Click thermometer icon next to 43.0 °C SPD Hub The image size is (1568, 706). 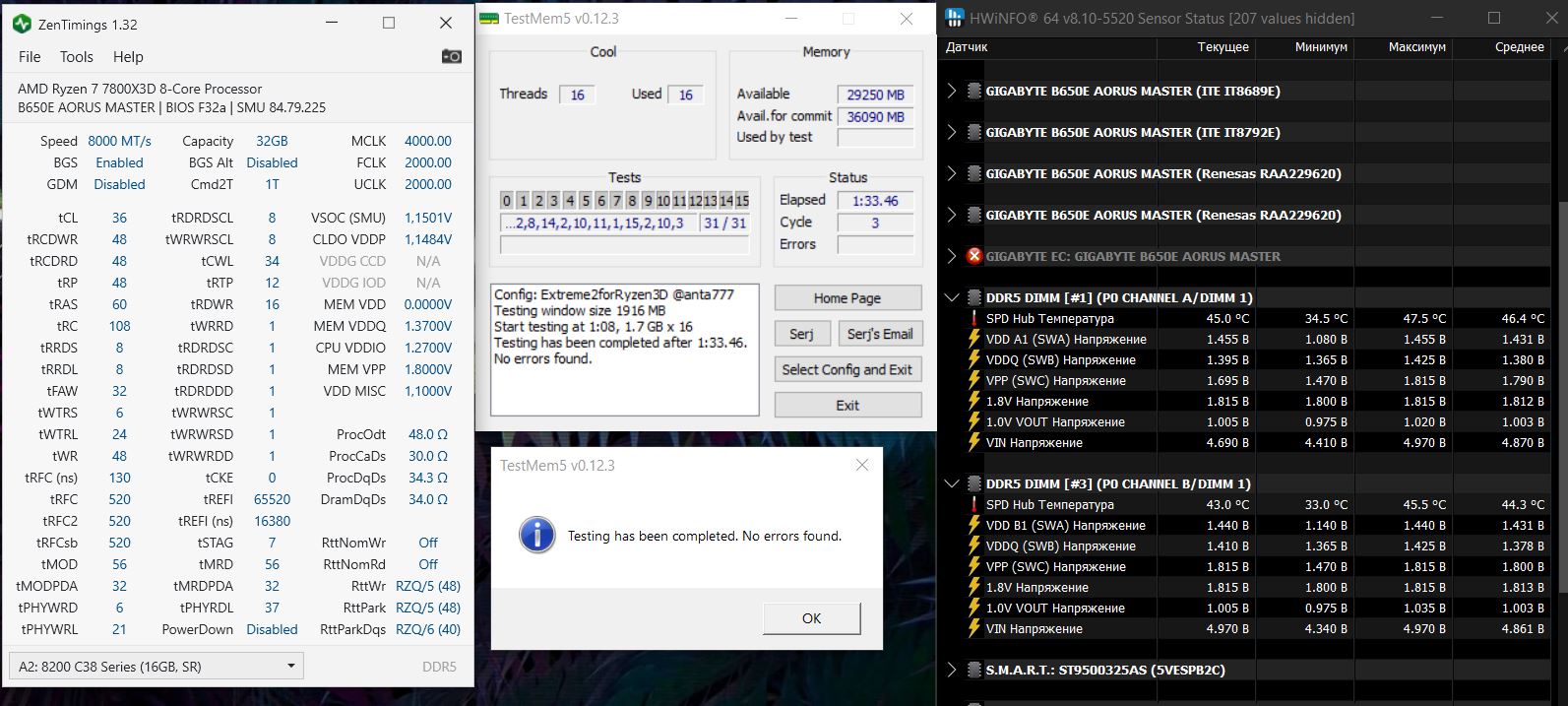pyautogui.click(x=974, y=504)
